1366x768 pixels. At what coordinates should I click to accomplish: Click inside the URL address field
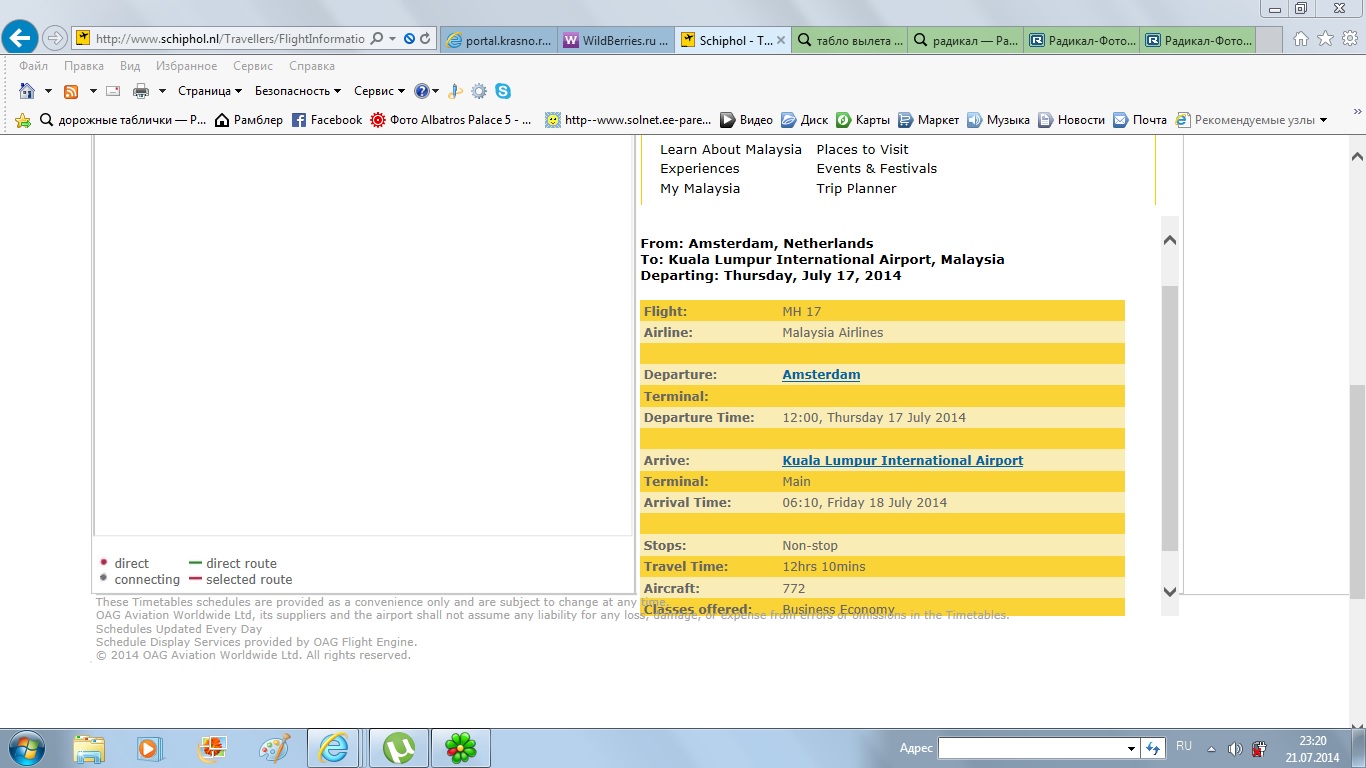228,39
